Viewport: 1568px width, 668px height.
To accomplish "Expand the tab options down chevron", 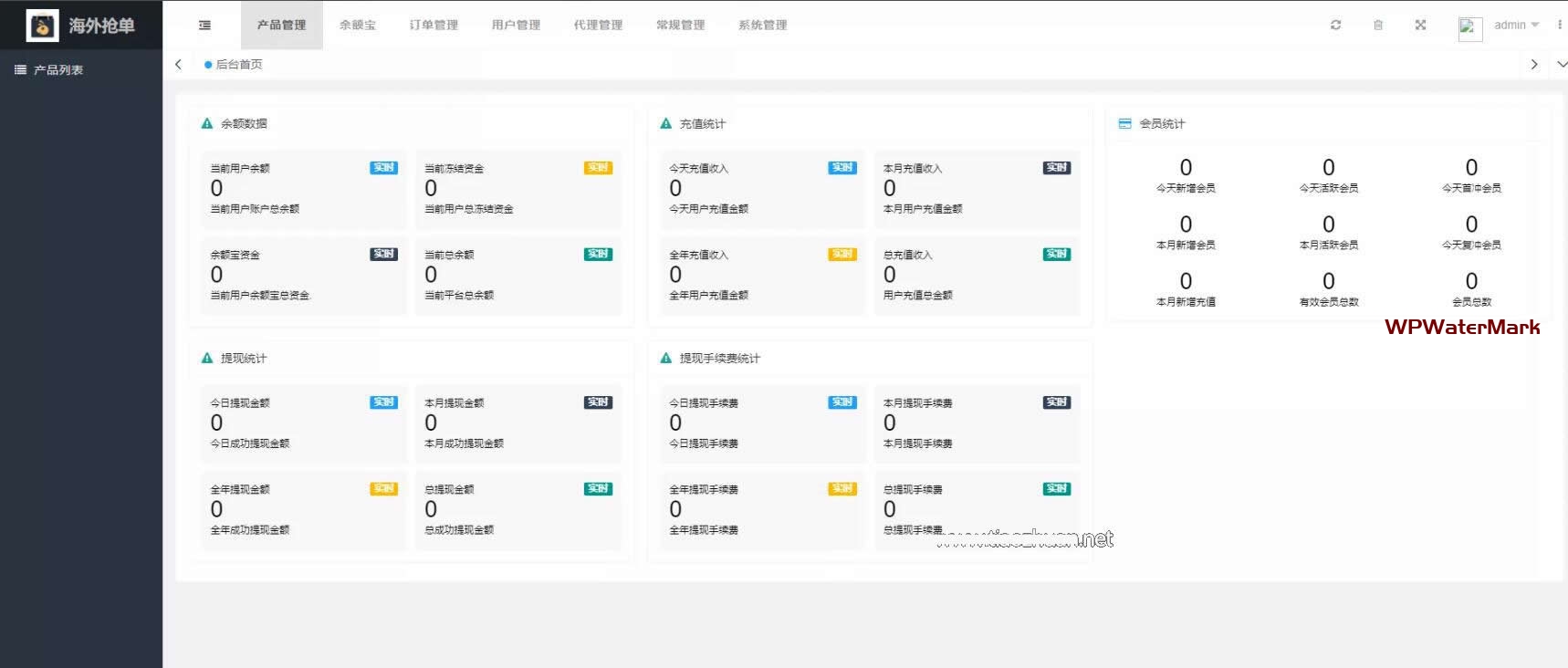I will pos(1561,65).
